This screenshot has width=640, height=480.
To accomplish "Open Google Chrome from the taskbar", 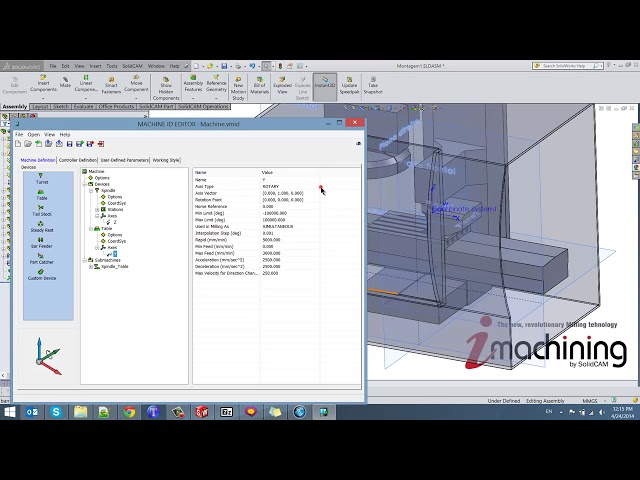I will 129,412.
